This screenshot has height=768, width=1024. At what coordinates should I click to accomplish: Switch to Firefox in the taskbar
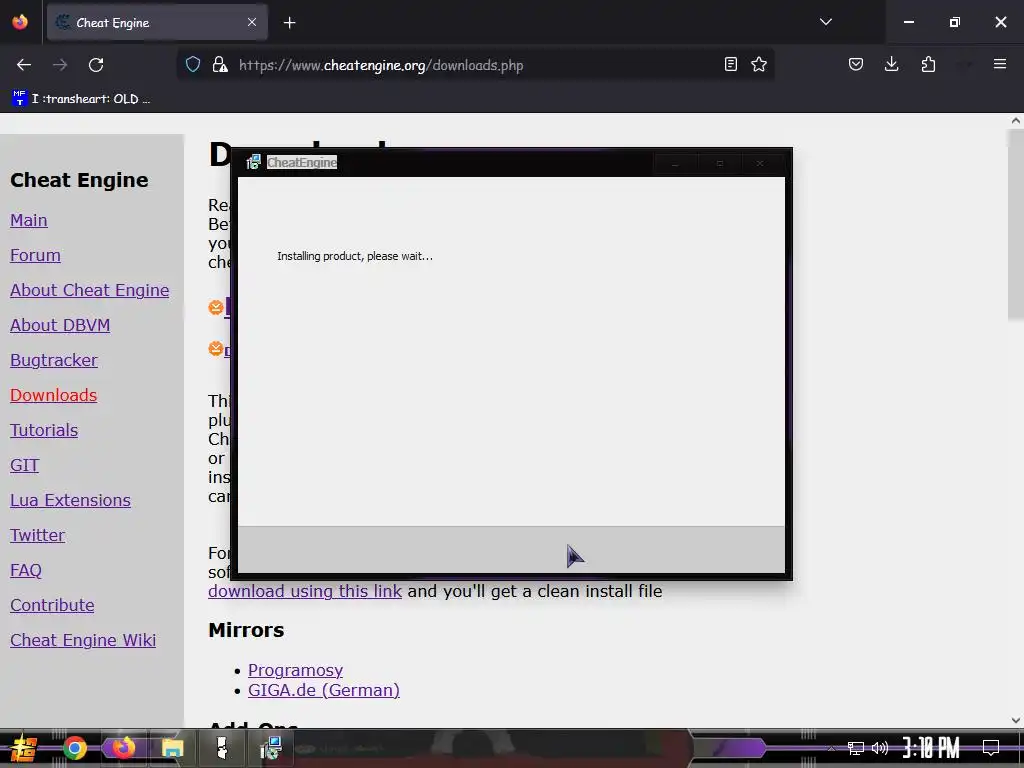(123, 748)
